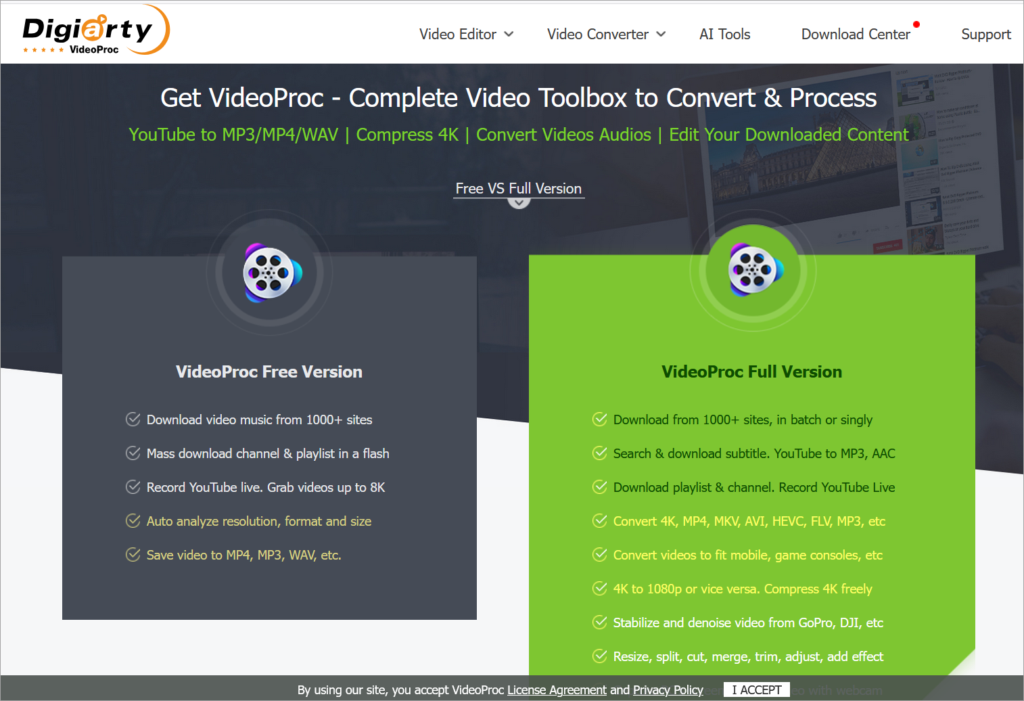Click 'Download from 1000+ sites, in batch or singly' text

coord(743,419)
